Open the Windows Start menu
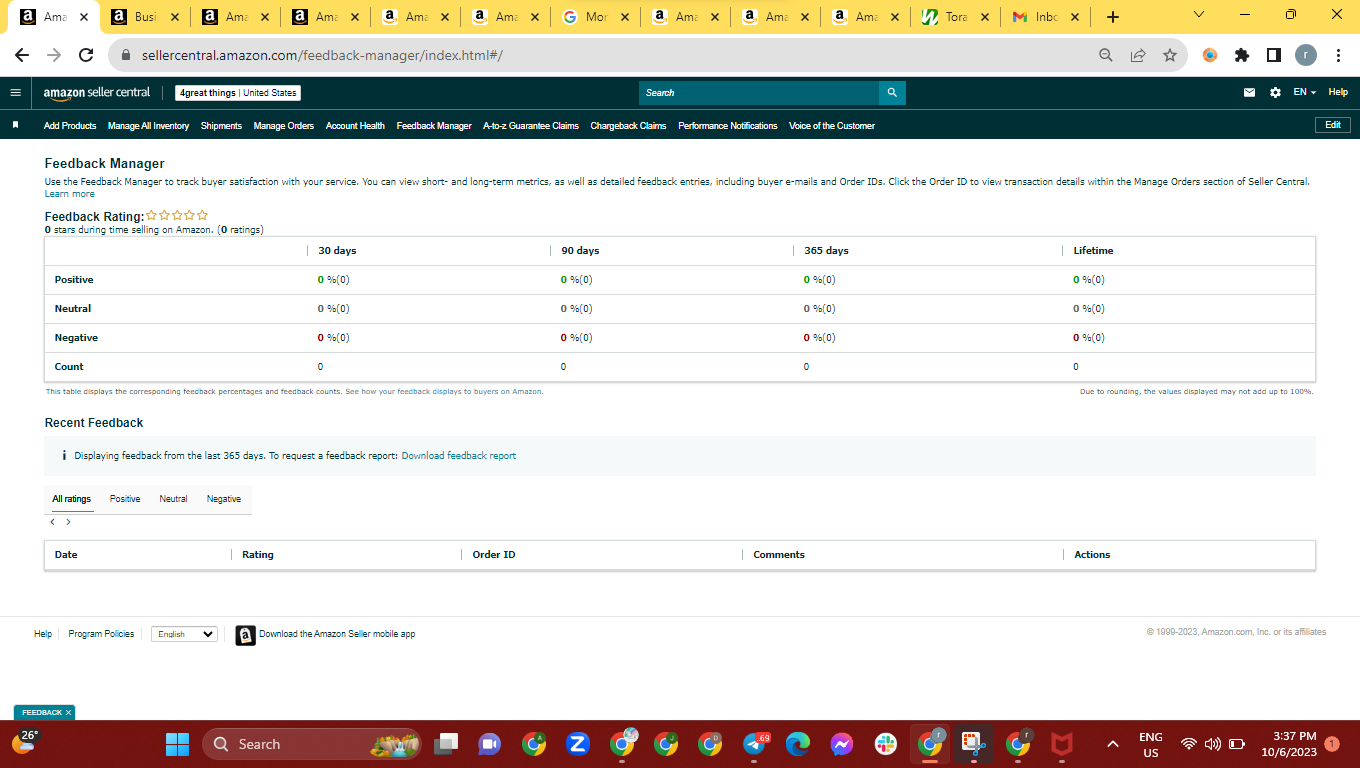The height and width of the screenshot is (768, 1360). coord(177,744)
